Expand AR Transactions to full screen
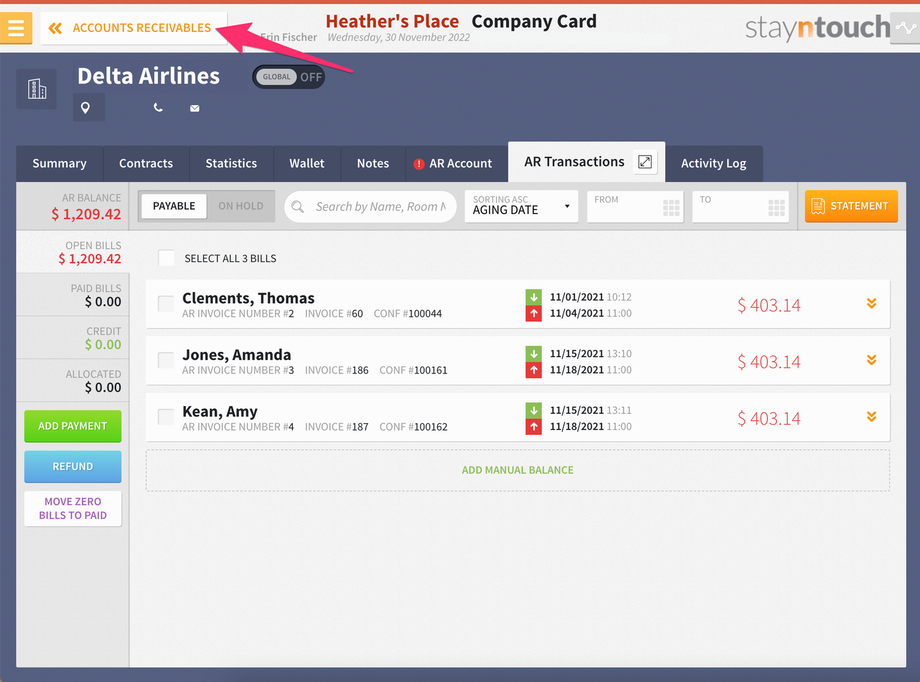 click(645, 162)
